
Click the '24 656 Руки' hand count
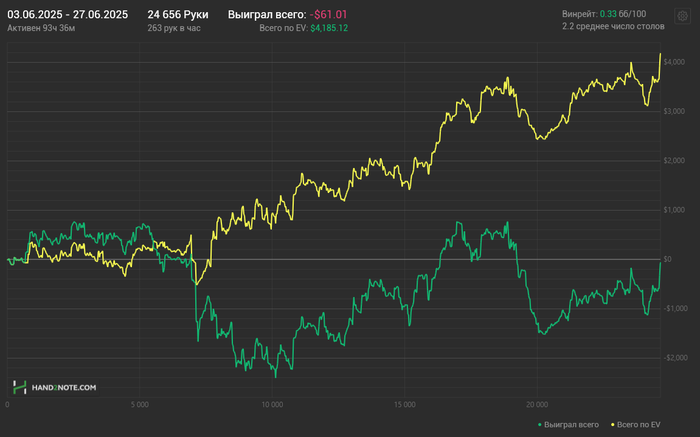178,15
